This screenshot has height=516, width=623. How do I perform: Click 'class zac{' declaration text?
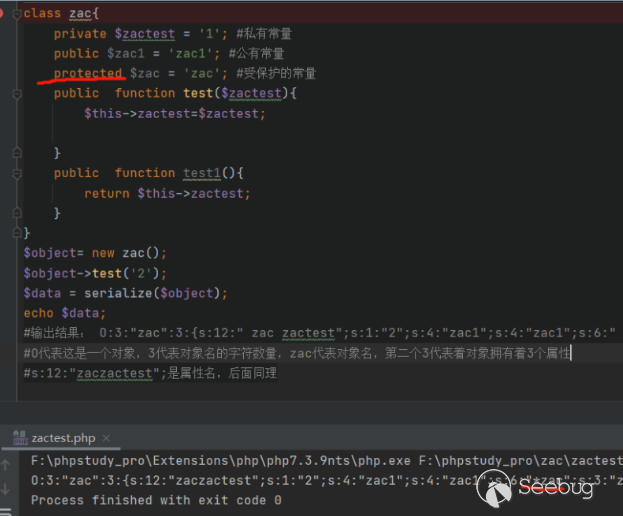pos(61,14)
